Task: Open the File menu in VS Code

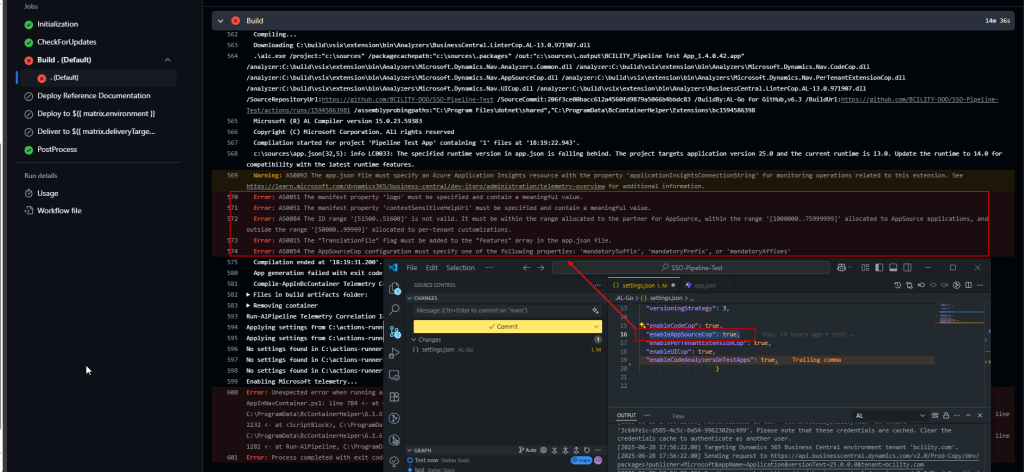Action: tap(411, 268)
